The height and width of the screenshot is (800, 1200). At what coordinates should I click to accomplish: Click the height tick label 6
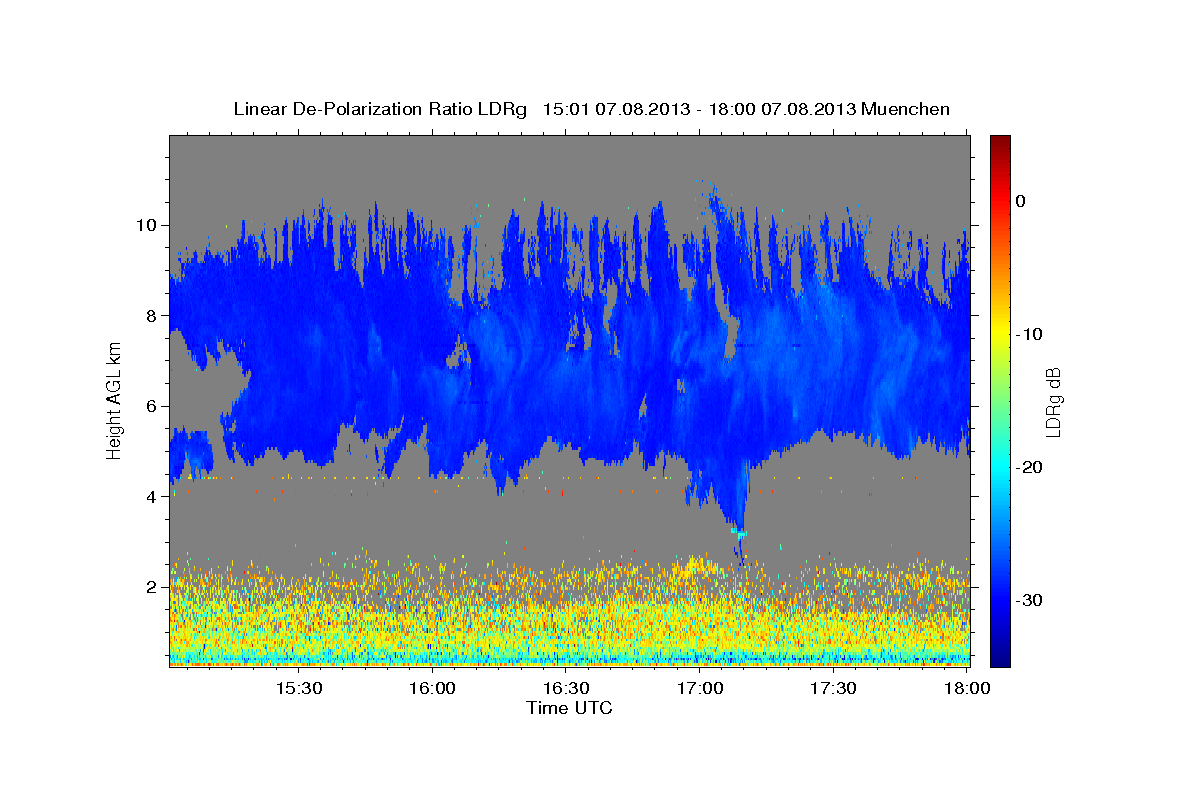(153, 406)
